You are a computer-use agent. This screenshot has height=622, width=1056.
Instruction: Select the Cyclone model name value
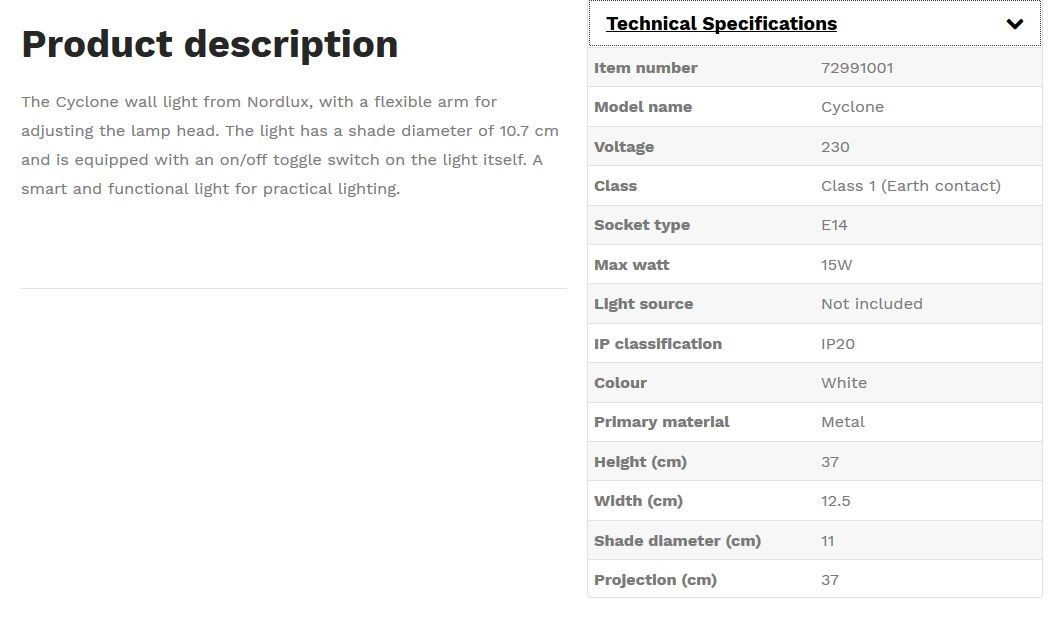[852, 107]
